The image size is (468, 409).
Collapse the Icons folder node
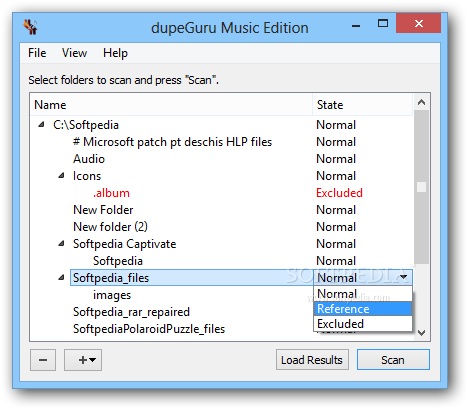click(61, 175)
